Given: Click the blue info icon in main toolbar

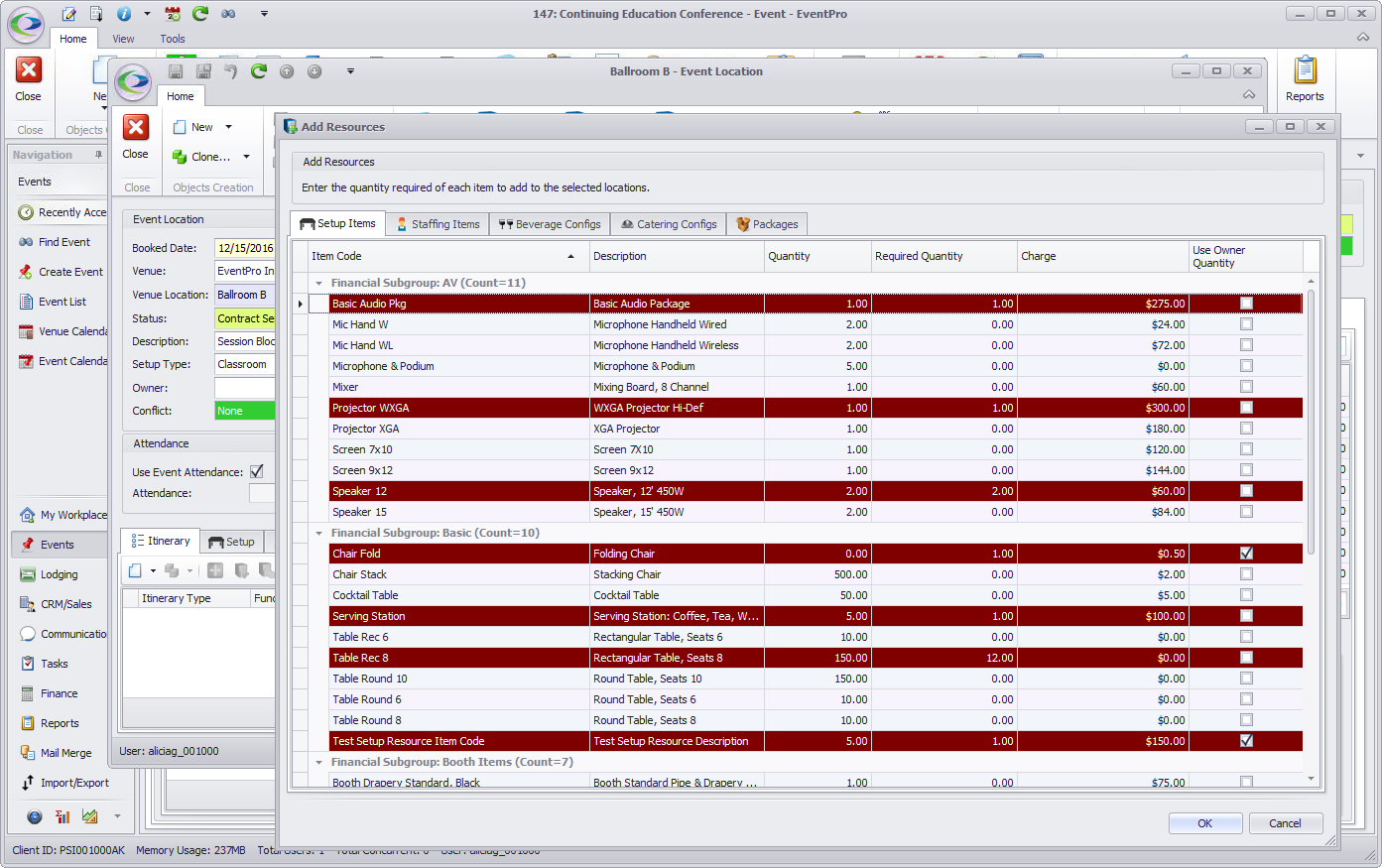Looking at the screenshot, I should tap(124, 14).
